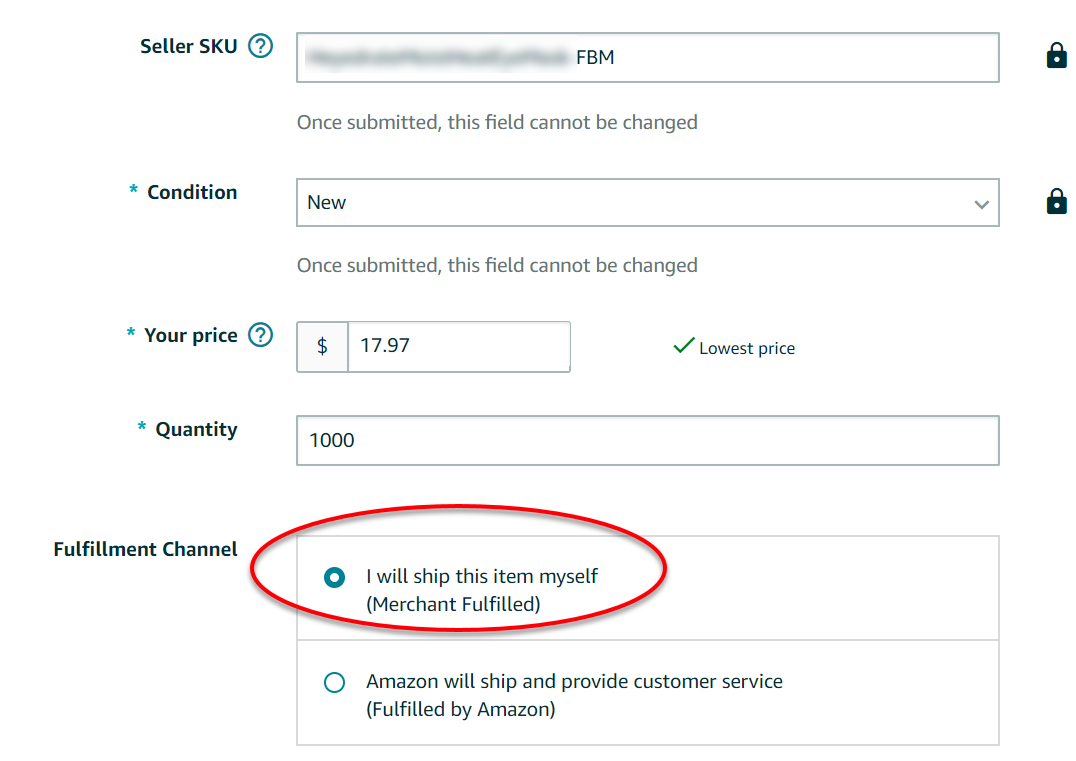This screenshot has height=761, width=1076.
Task: Click the Your price input field
Action: [x=458, y=347]
